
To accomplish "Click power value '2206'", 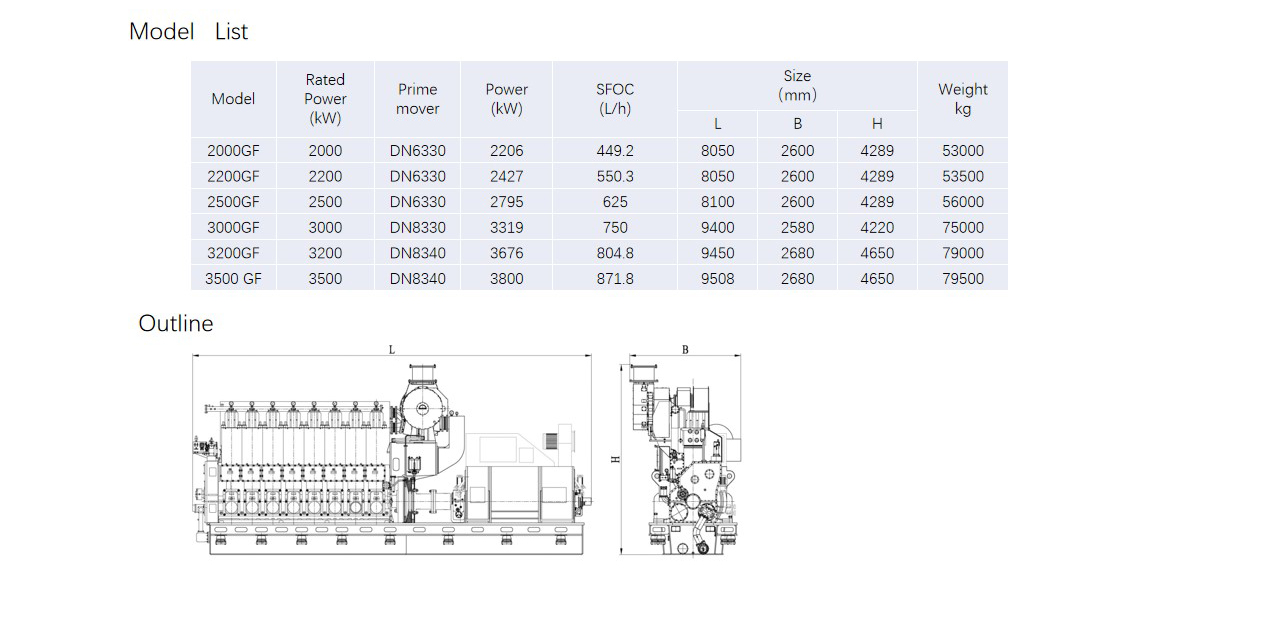I will point(506,151).
